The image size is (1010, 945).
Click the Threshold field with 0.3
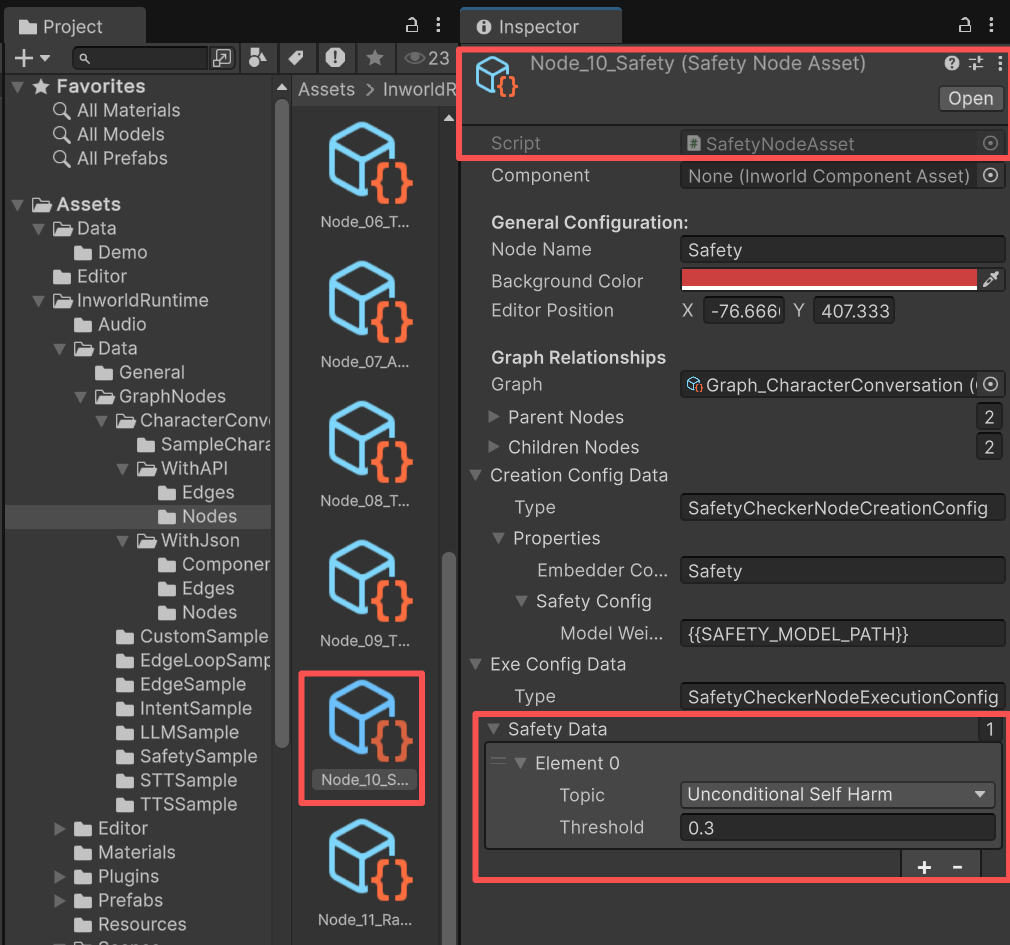837,828
